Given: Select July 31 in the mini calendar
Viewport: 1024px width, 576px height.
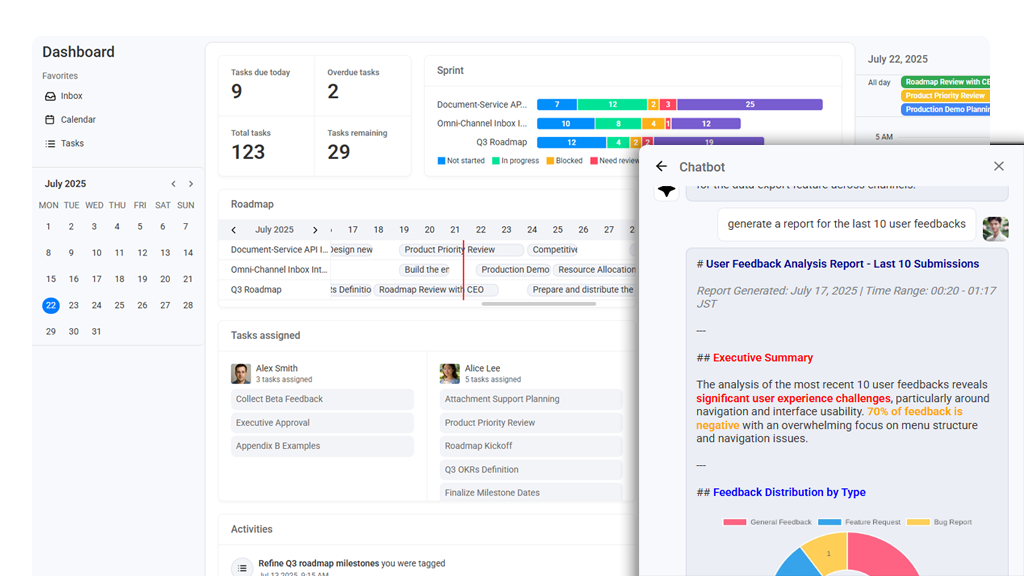Looking at the screenshot, I should pos(97,332).
